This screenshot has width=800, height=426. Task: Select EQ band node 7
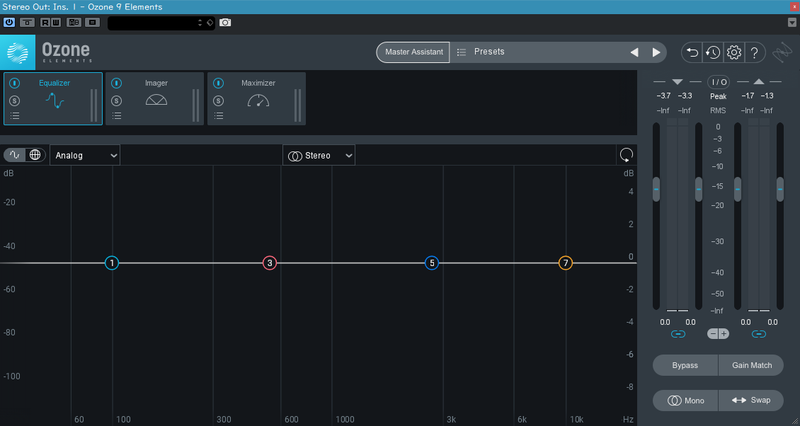click(565, 263)
